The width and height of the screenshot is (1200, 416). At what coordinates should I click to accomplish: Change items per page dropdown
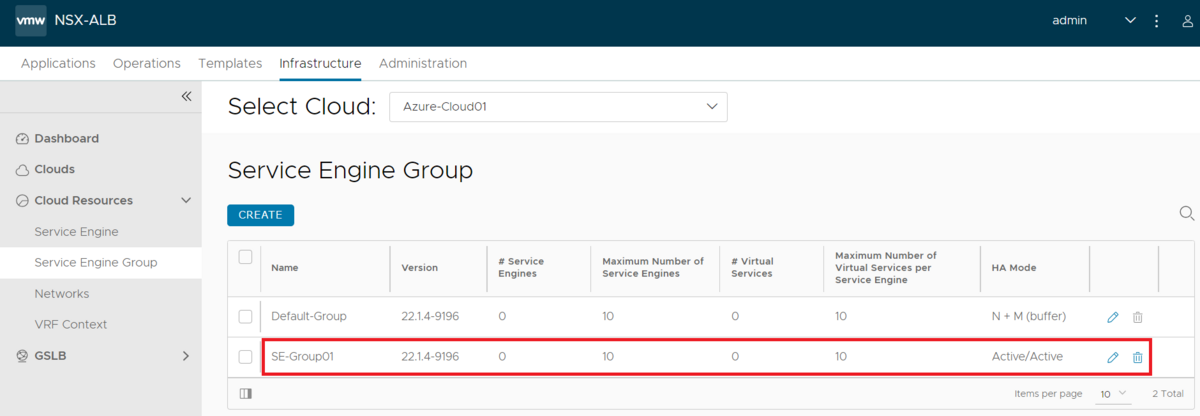[1113, 394]
